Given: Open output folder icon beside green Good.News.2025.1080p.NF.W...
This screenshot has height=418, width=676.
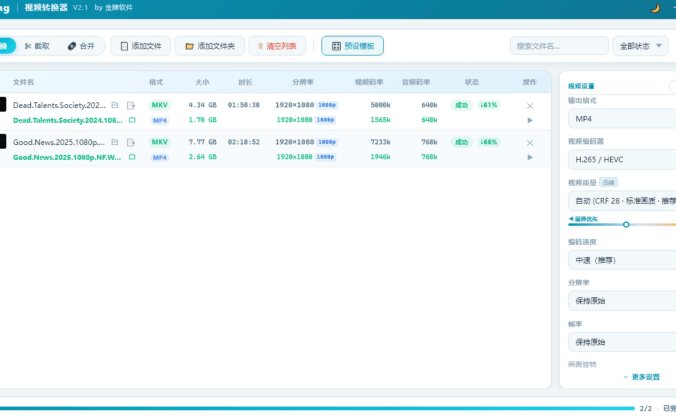Looking at the screenshot, I should click(x=132, y=157).
